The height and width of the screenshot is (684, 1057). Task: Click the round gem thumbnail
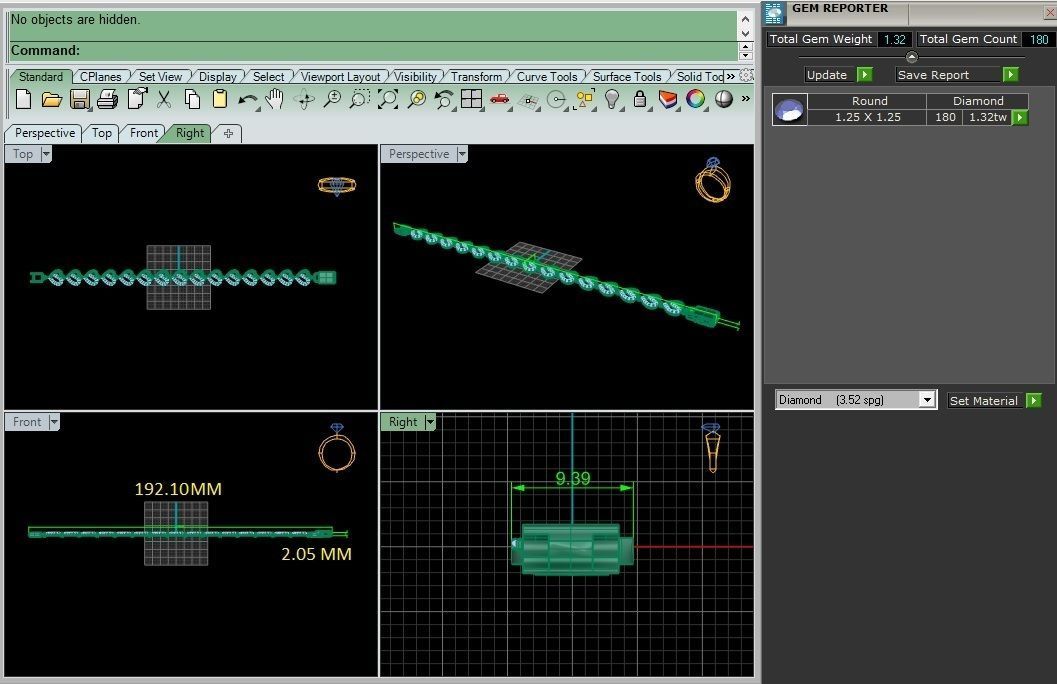point(789,110)
